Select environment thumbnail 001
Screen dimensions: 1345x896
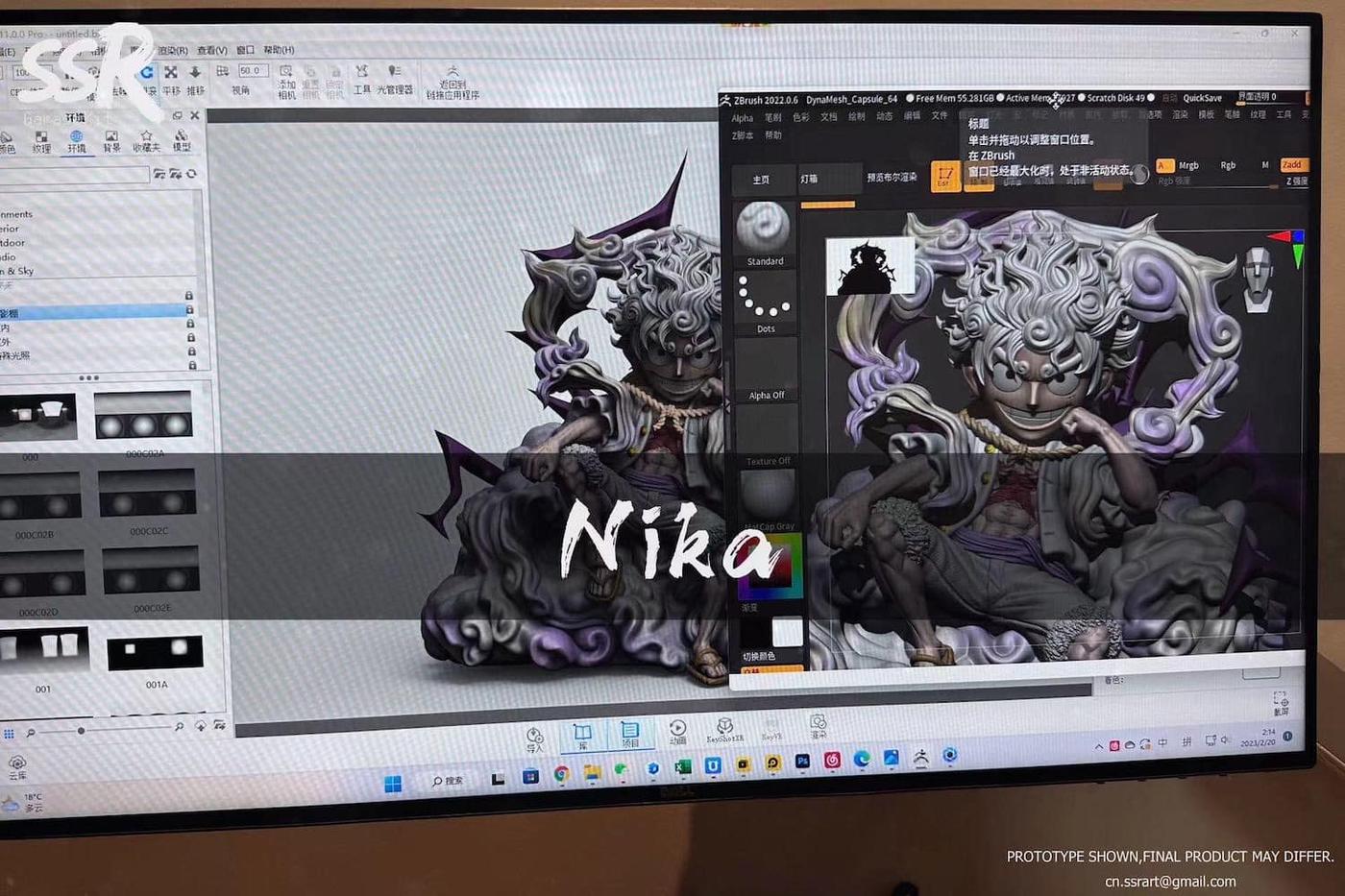click(42, 649)
